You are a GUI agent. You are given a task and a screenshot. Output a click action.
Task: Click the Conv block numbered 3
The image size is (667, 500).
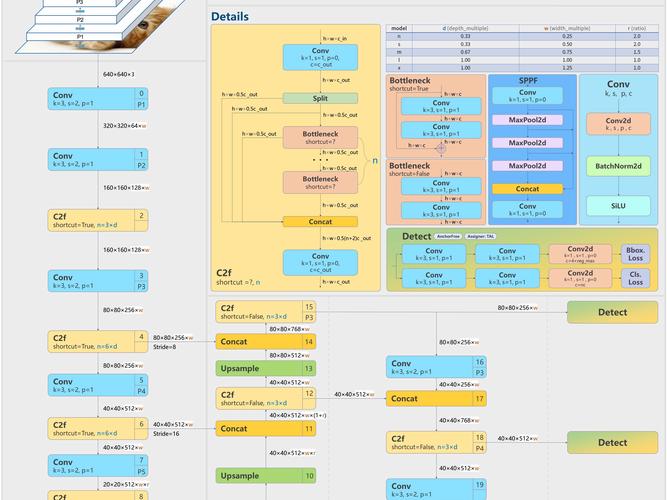[98, 281]
